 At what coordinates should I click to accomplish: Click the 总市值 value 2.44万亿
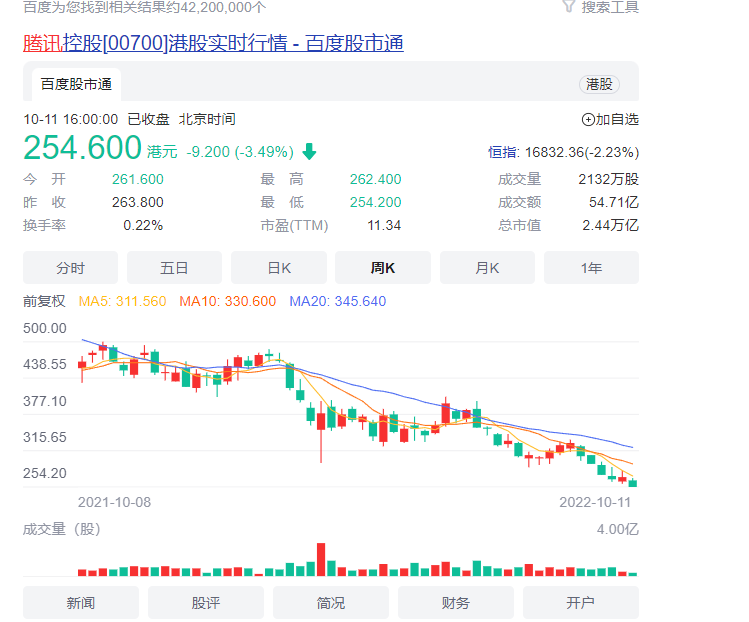coord(610,225)
